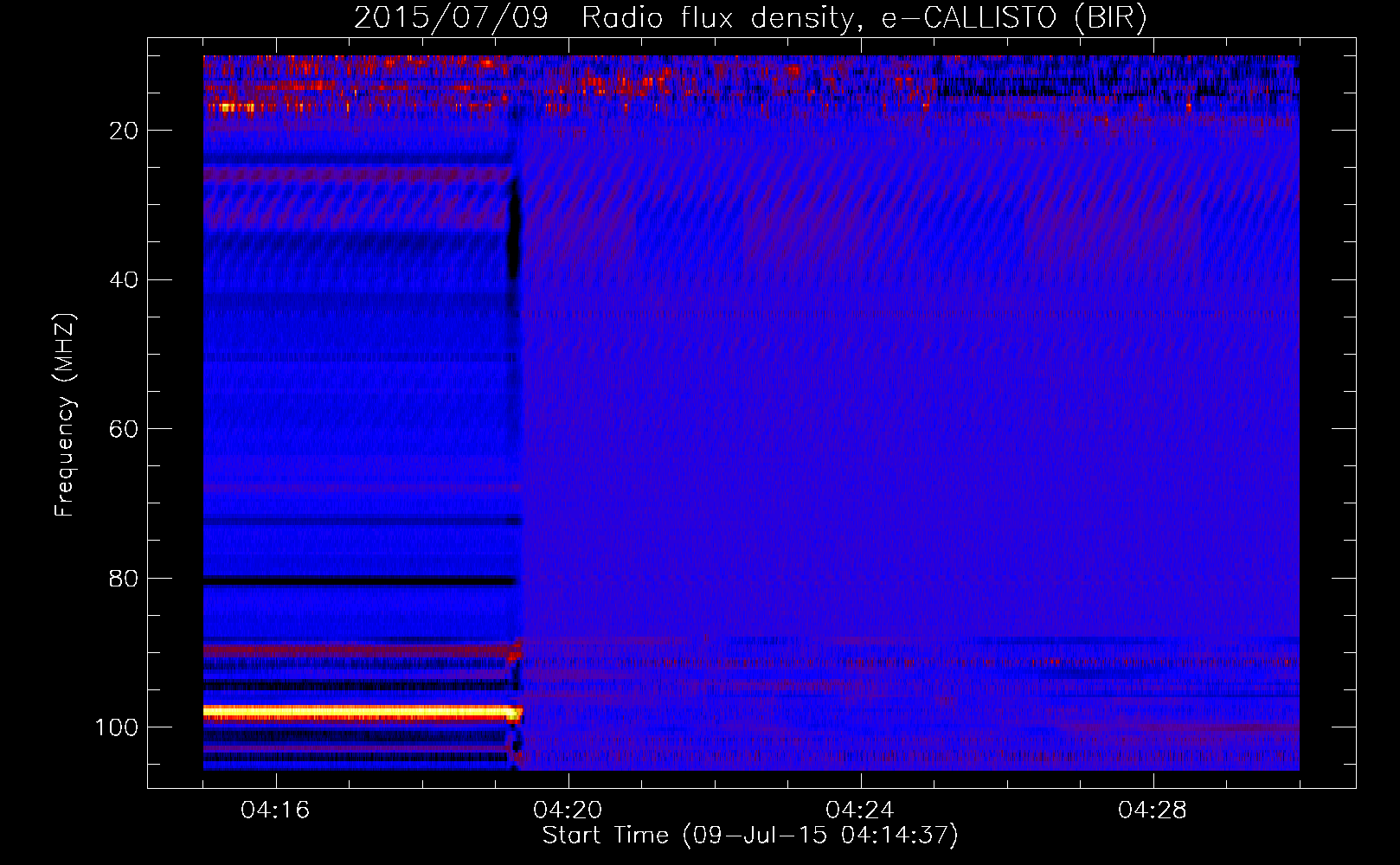Click the 'Frequency (MHZ)' axis label

pyautogui.click(x=65, y=415)
